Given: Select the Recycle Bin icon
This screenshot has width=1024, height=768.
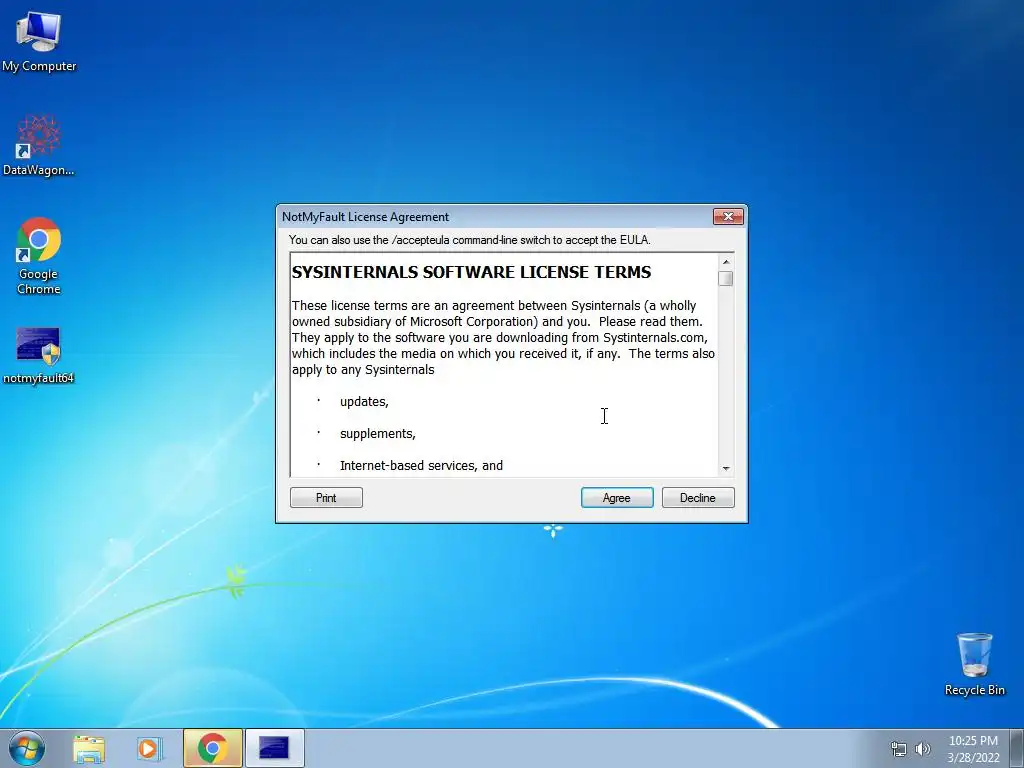Looking at the screenshot, I should coord(974,664).
